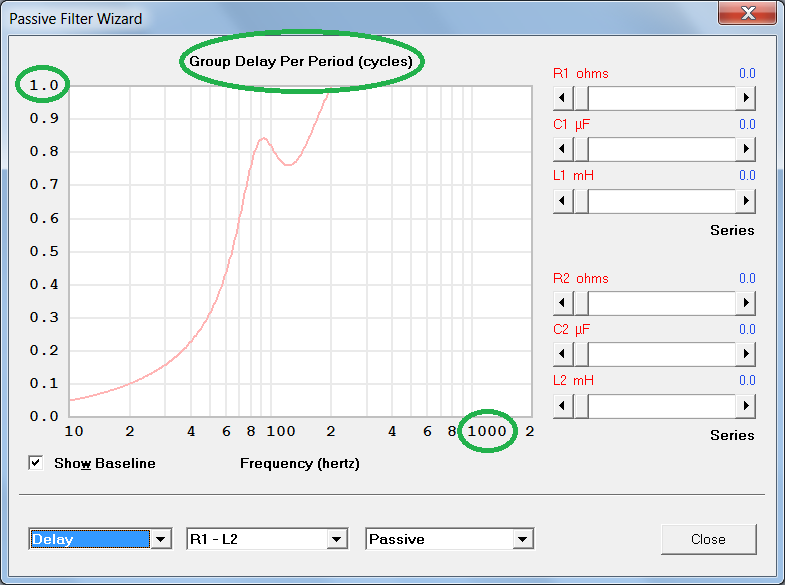Click the right arrow of the L1 mH slider
This screenshot has height=585, width=785.
point(745,201)
